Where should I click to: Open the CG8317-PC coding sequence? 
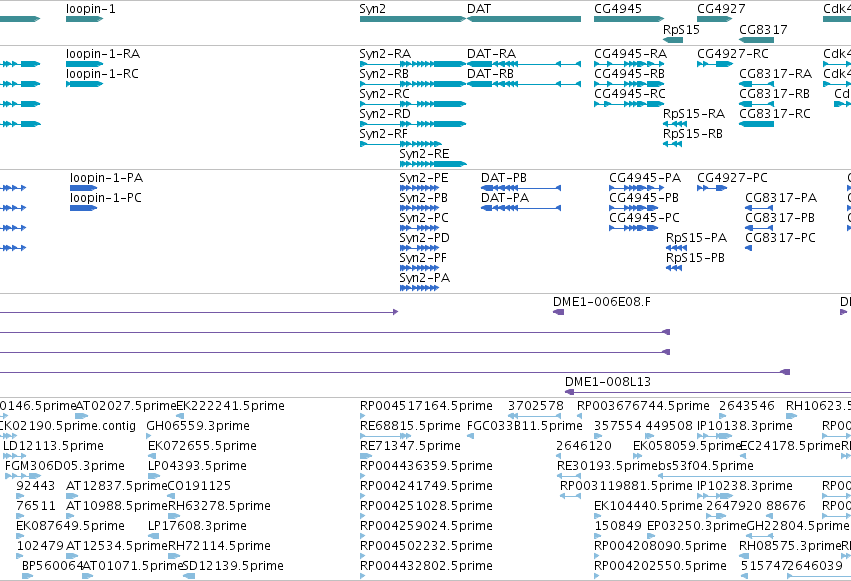748,248
